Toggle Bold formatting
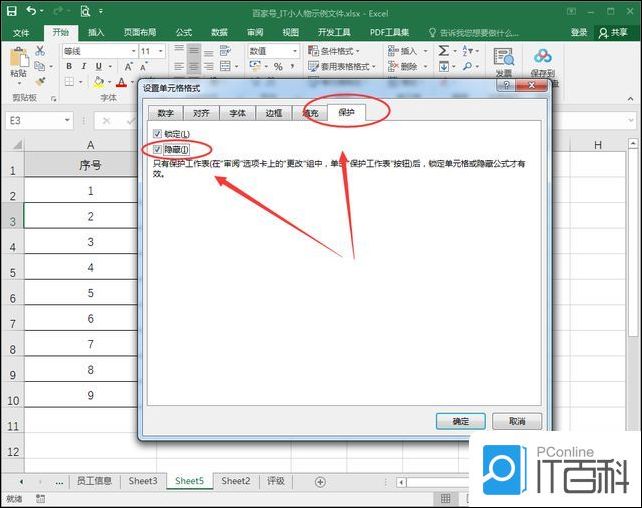 [x=69, y=66]
